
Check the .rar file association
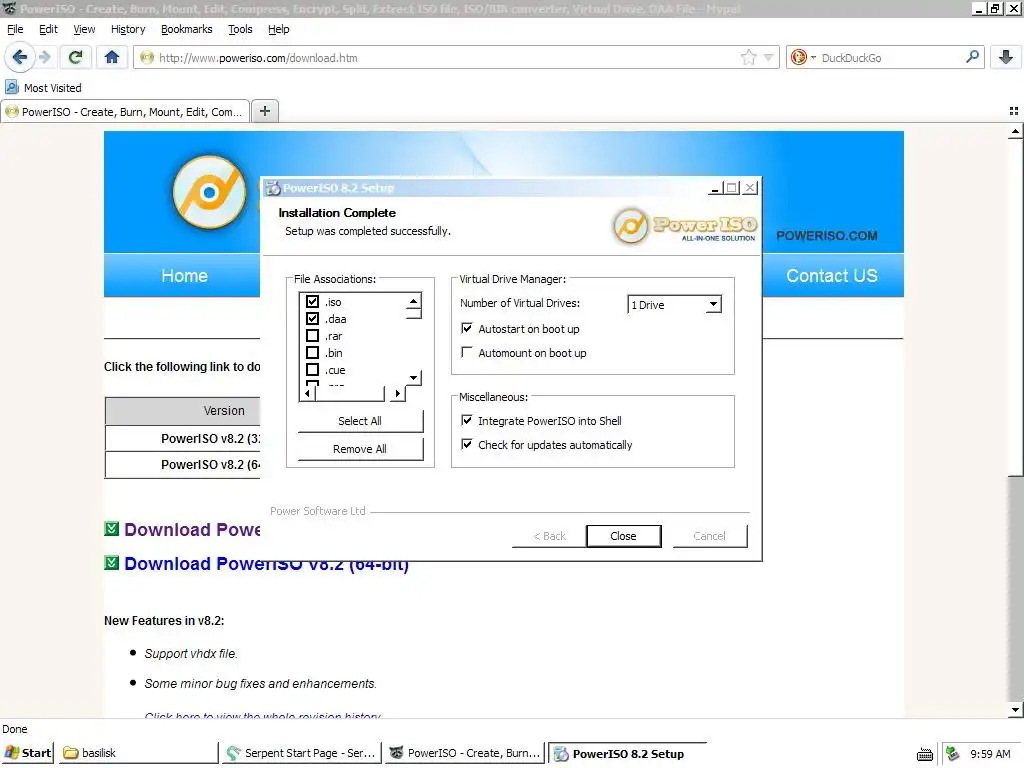(312, 336)
